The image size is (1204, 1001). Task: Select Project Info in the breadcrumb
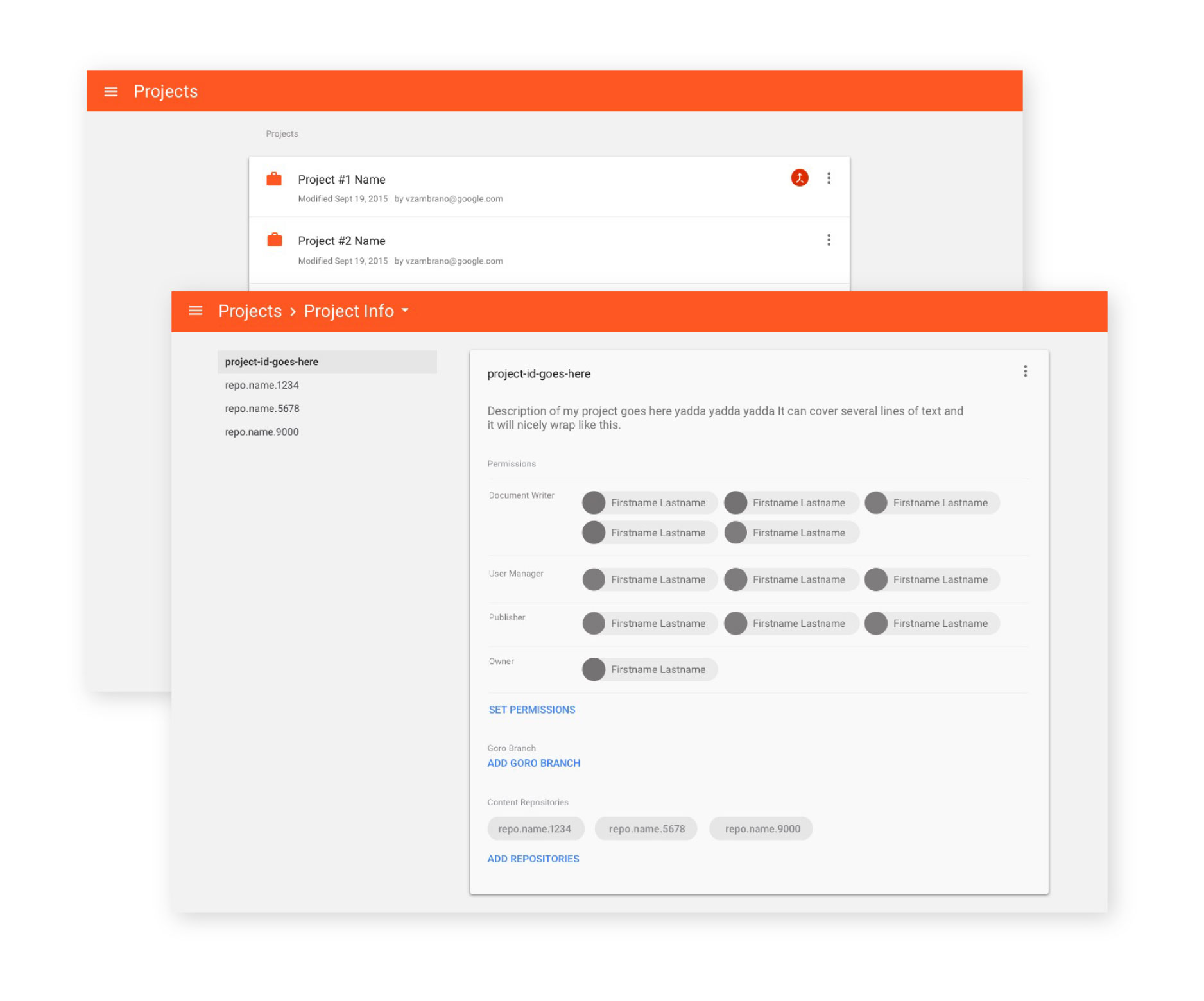click(x=348, y=311)
